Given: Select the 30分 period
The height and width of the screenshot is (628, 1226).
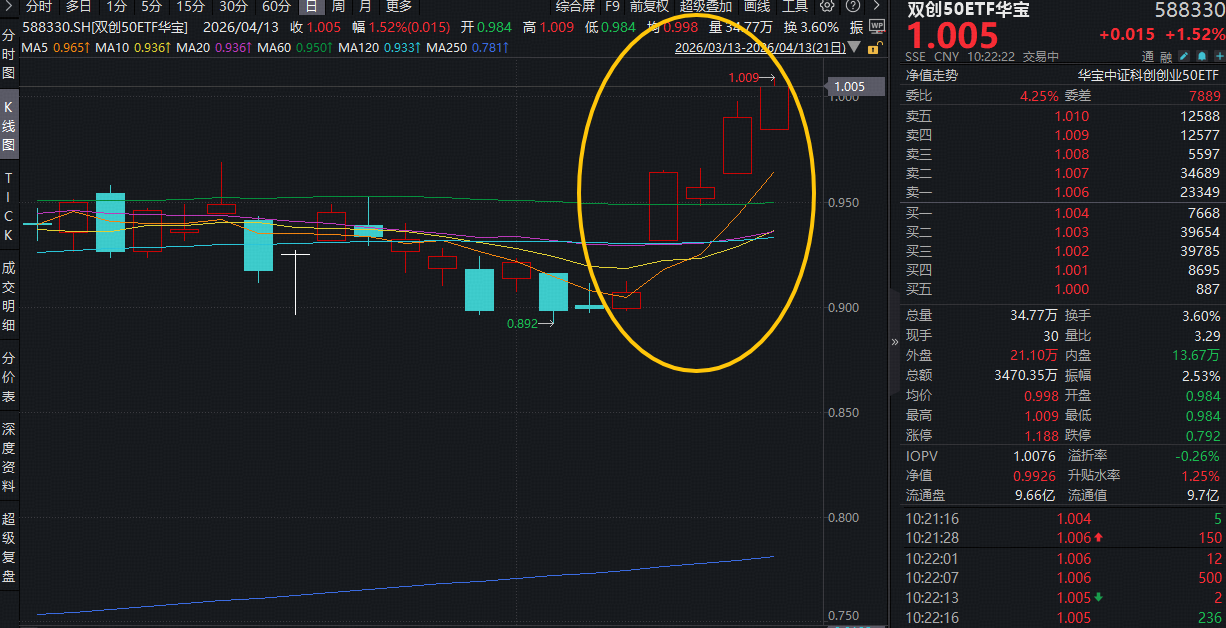Looking at the screenshot, I should (x=233, y=6).
